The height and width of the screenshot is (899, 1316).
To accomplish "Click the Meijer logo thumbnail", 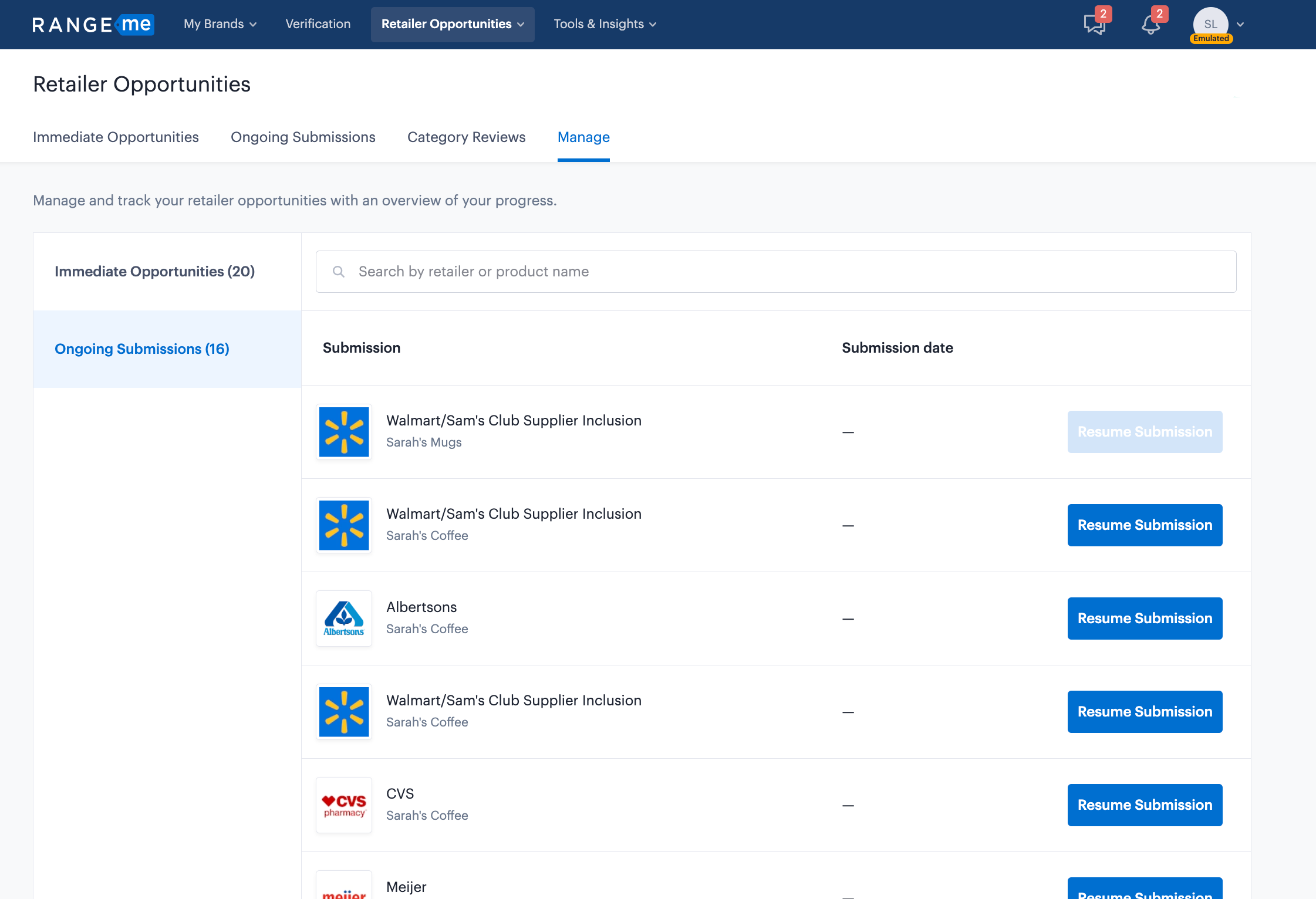I will (x=344, y=886).
